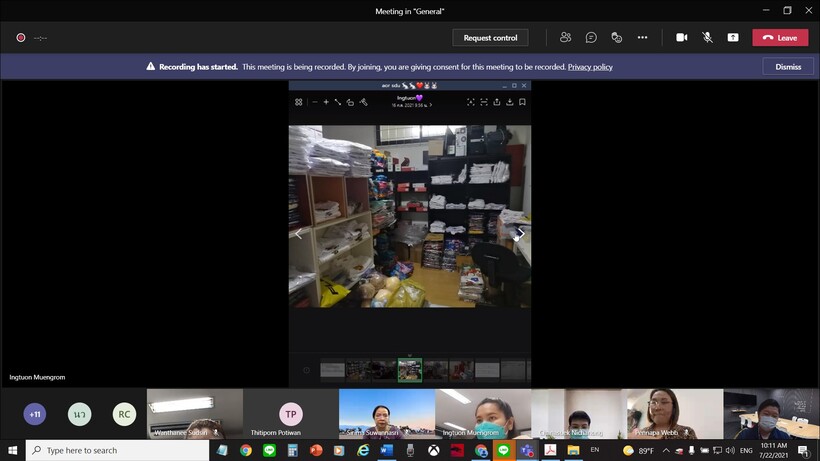Turn the camera off
The image size is (820, 461).
682,37
